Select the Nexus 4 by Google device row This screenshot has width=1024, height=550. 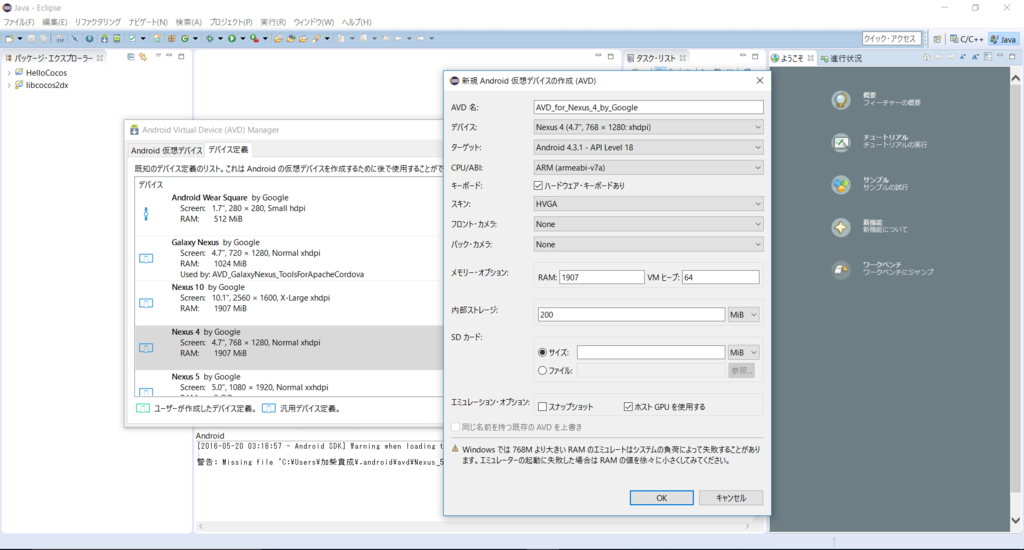[x=289, y=348]
